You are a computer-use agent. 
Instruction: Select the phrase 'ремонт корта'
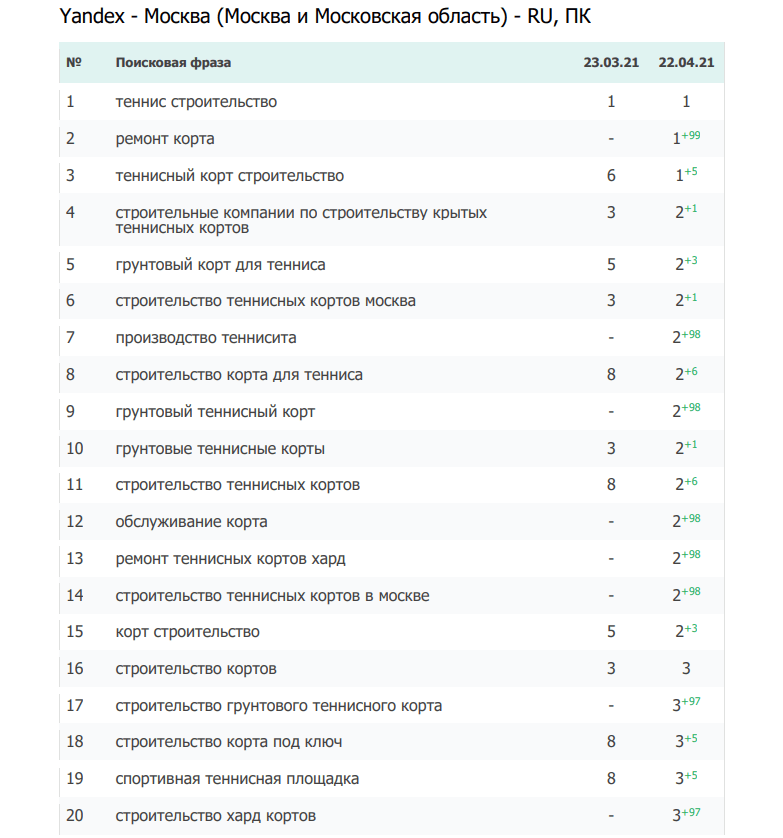pos(165,139)
